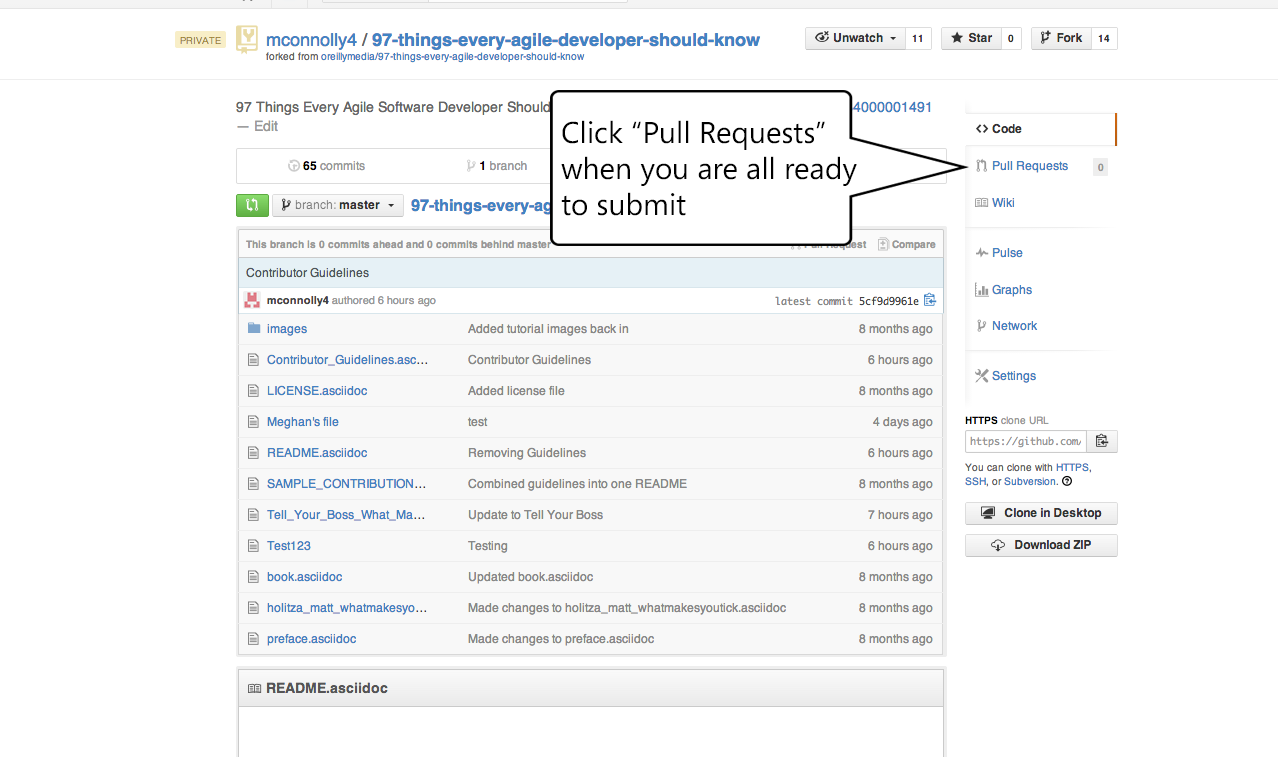Image resolution: width=1278 pixels, height=757 pixels.
Task: Open the branch: master selector
Action: pos(338,205)
